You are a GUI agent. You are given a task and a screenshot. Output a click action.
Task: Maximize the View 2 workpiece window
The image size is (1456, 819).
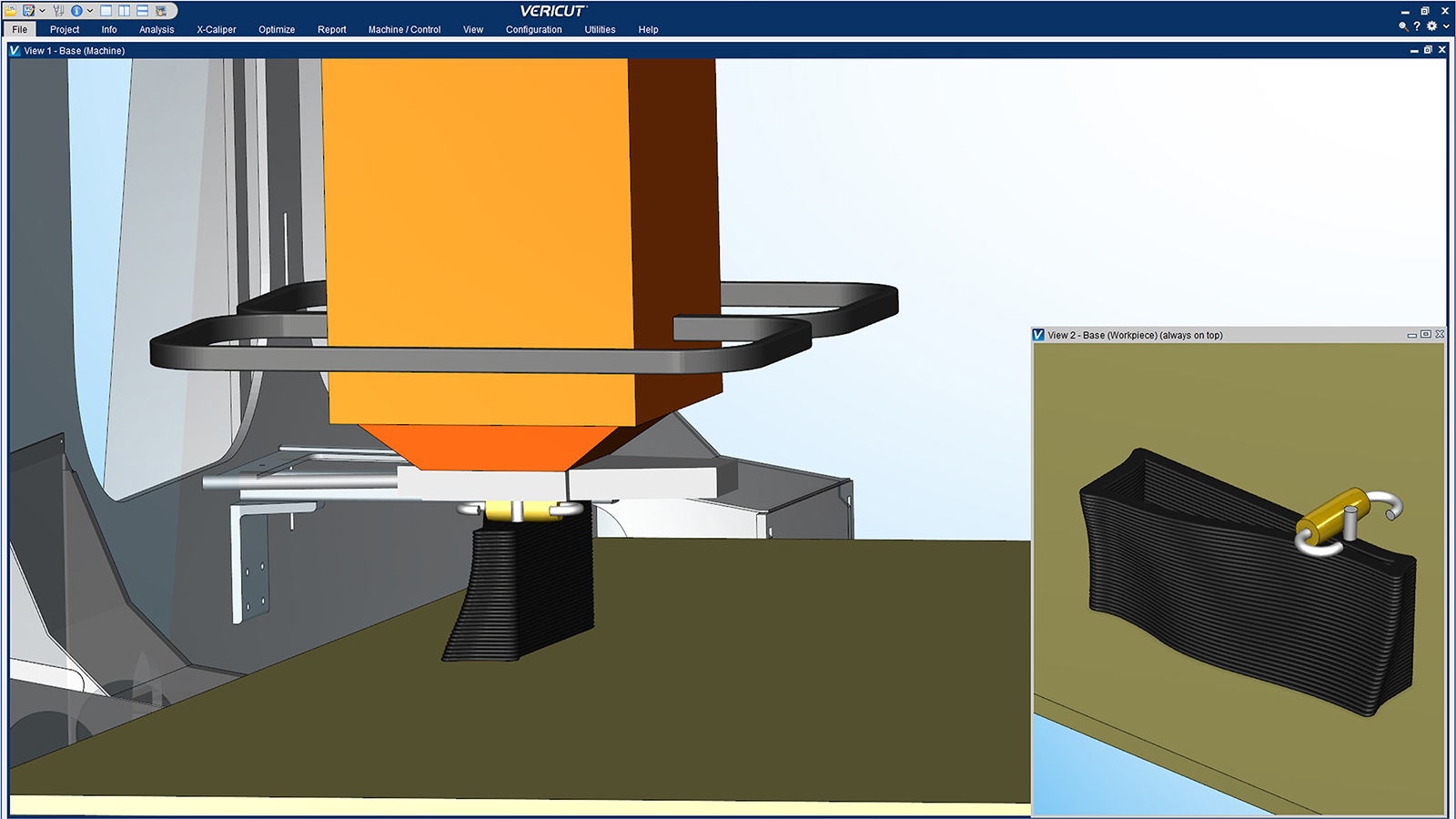1426,335
